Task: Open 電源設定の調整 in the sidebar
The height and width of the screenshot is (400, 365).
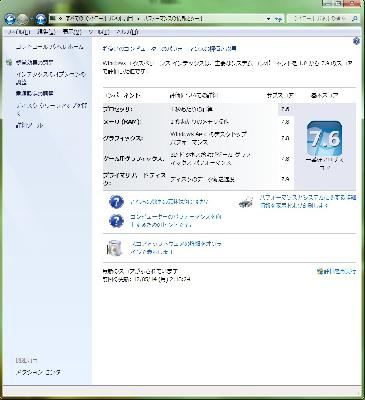Action: click(x=34, y=94)
